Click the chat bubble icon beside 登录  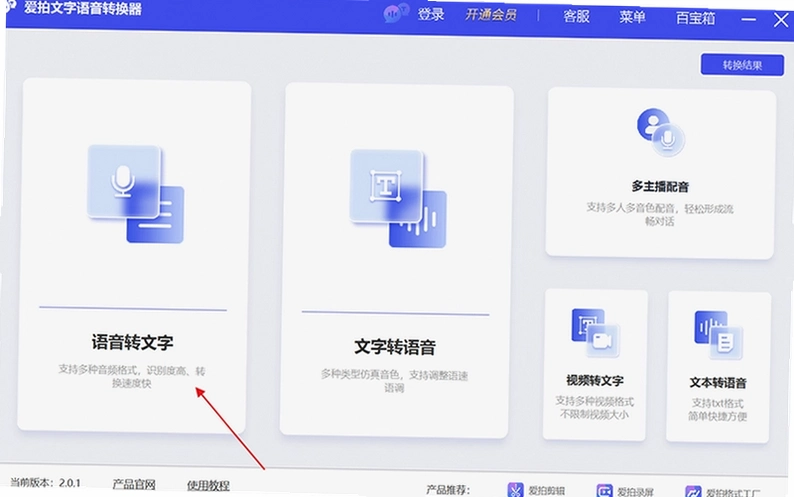(396, 13)
